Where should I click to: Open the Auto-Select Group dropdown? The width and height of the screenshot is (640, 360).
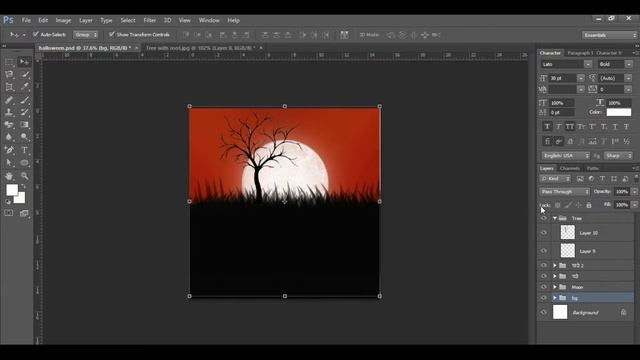[x=86, y=35]
